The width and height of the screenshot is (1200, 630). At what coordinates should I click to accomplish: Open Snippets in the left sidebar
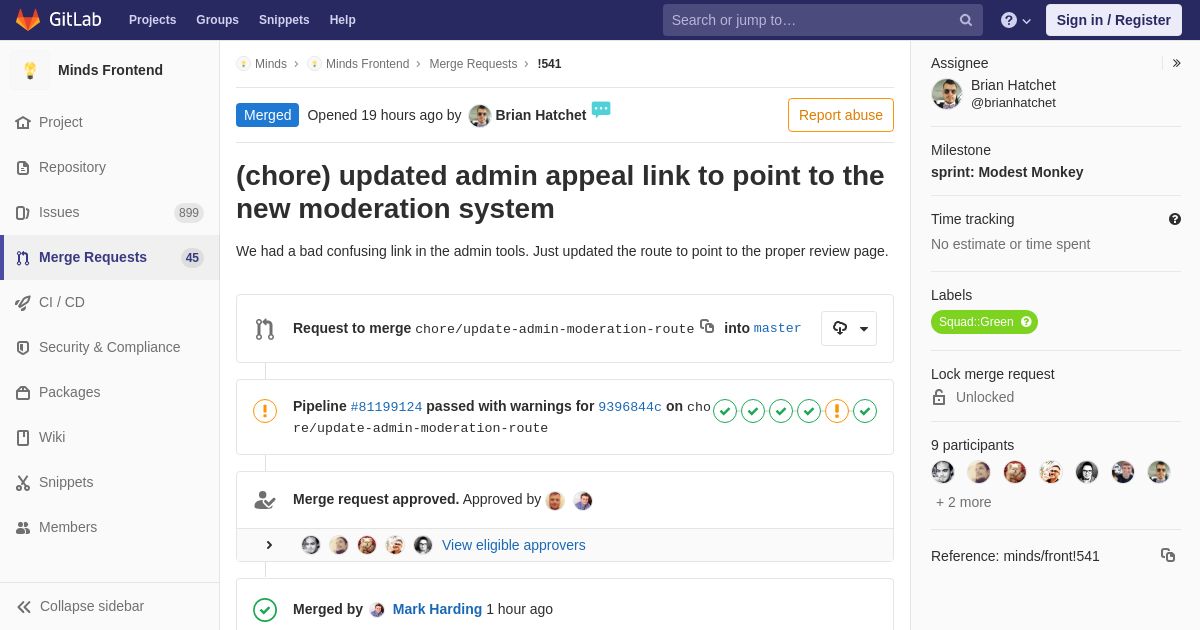(110, 482)
